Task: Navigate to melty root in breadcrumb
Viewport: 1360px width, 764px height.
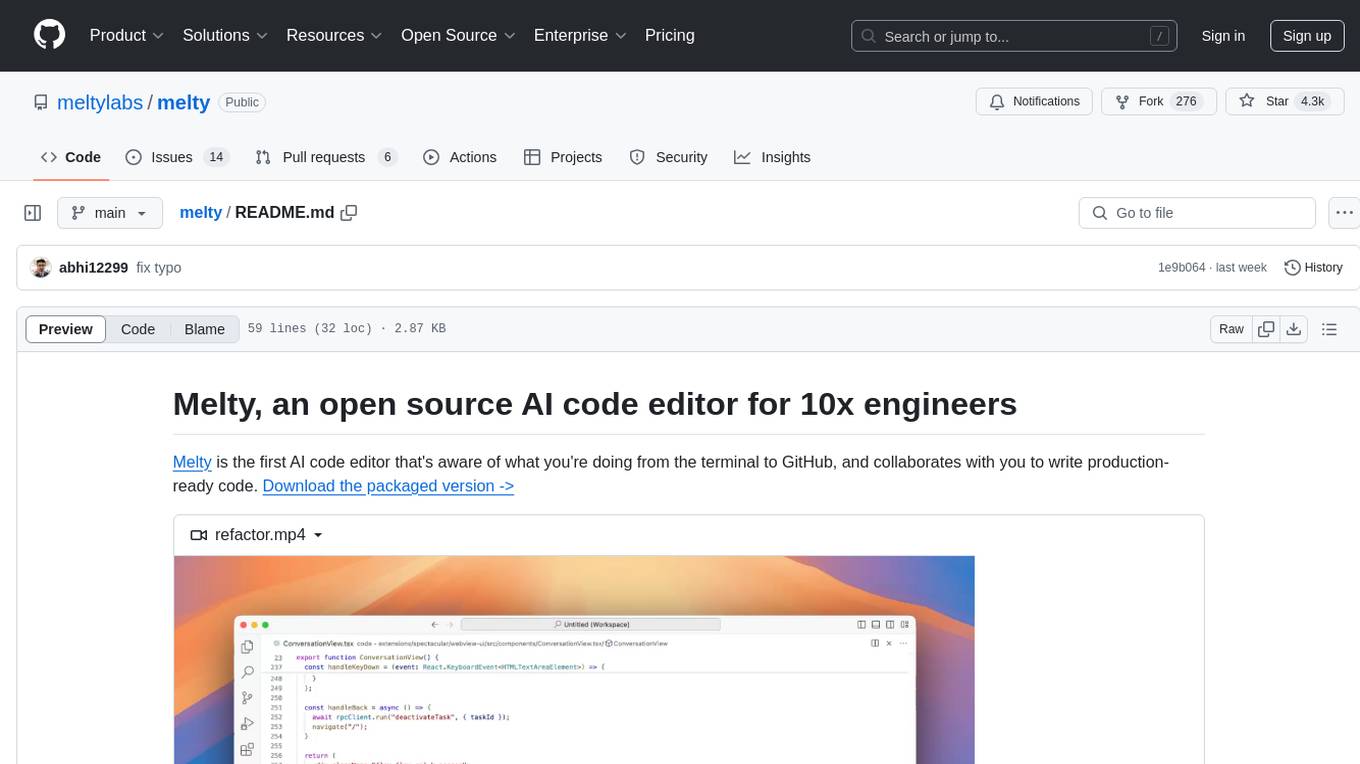Action: 200,212
